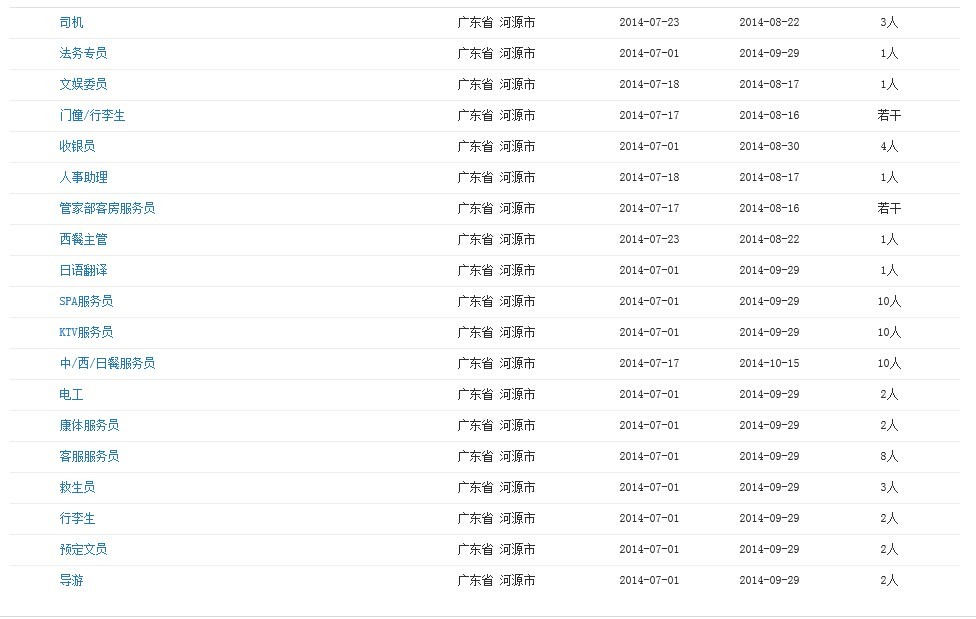
Task: Select the 收银员 job link
Action: 77,146
